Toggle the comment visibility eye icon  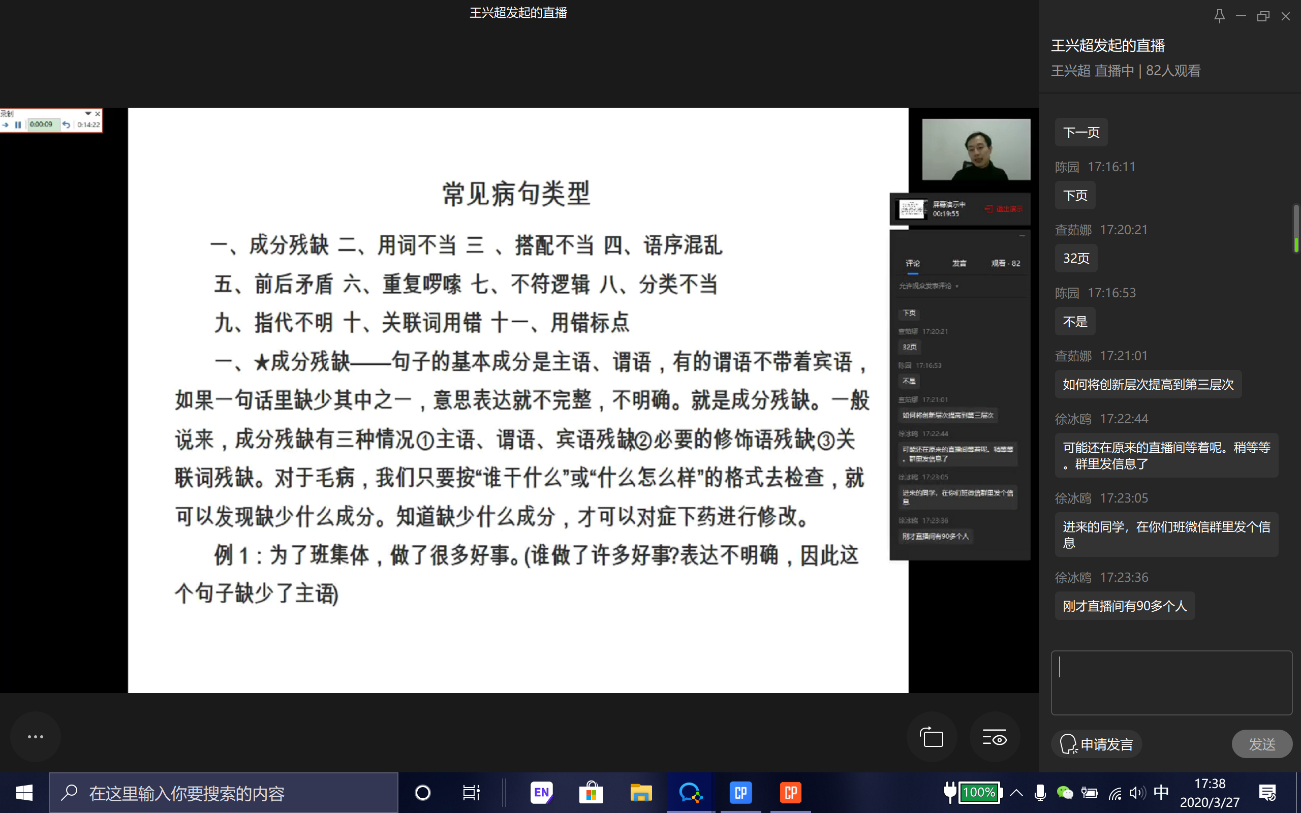pyautogui.click(x=994, y=738)
